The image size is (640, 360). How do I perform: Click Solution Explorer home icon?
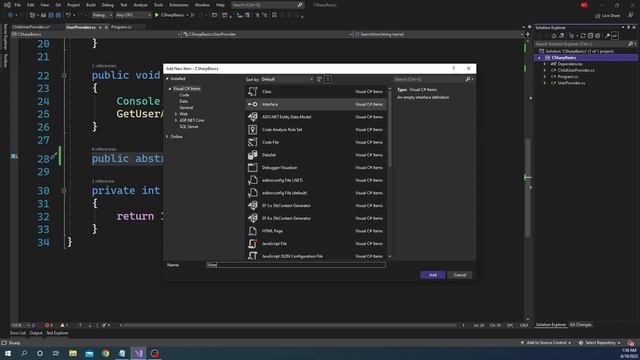[554, 36]
